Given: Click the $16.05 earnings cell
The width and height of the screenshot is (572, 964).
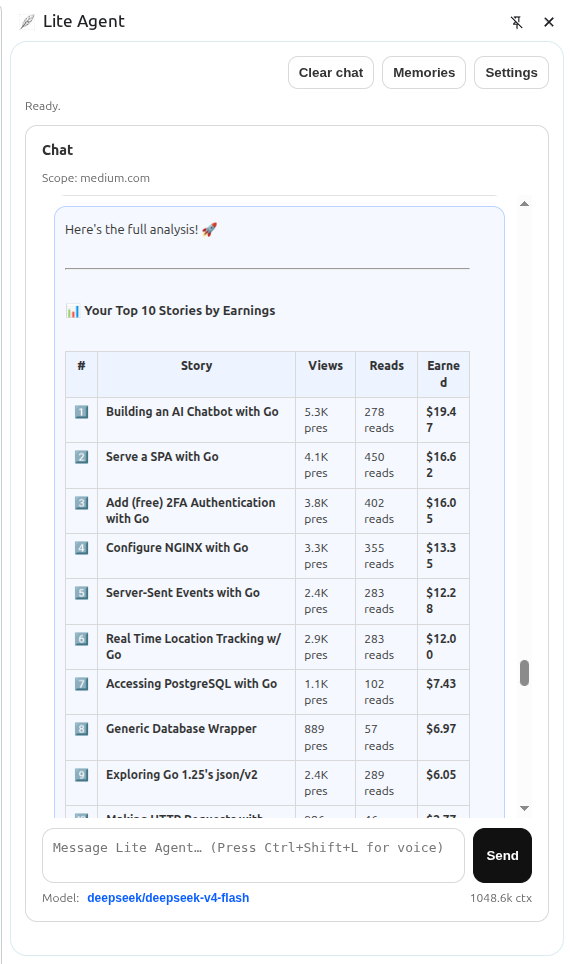Looking at the screenshot, I should (x=441, y=510).
